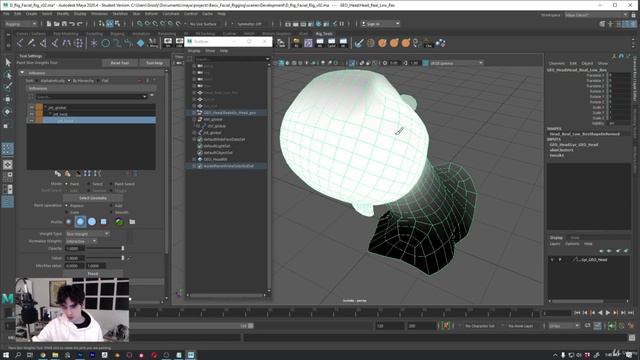
Task: Click the Windows taskbar search icon
Action: 18,355
